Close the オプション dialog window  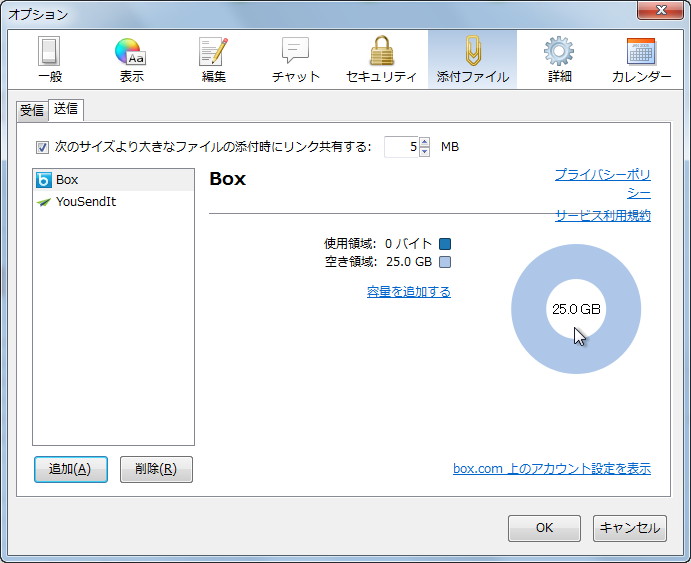[661, 10]
